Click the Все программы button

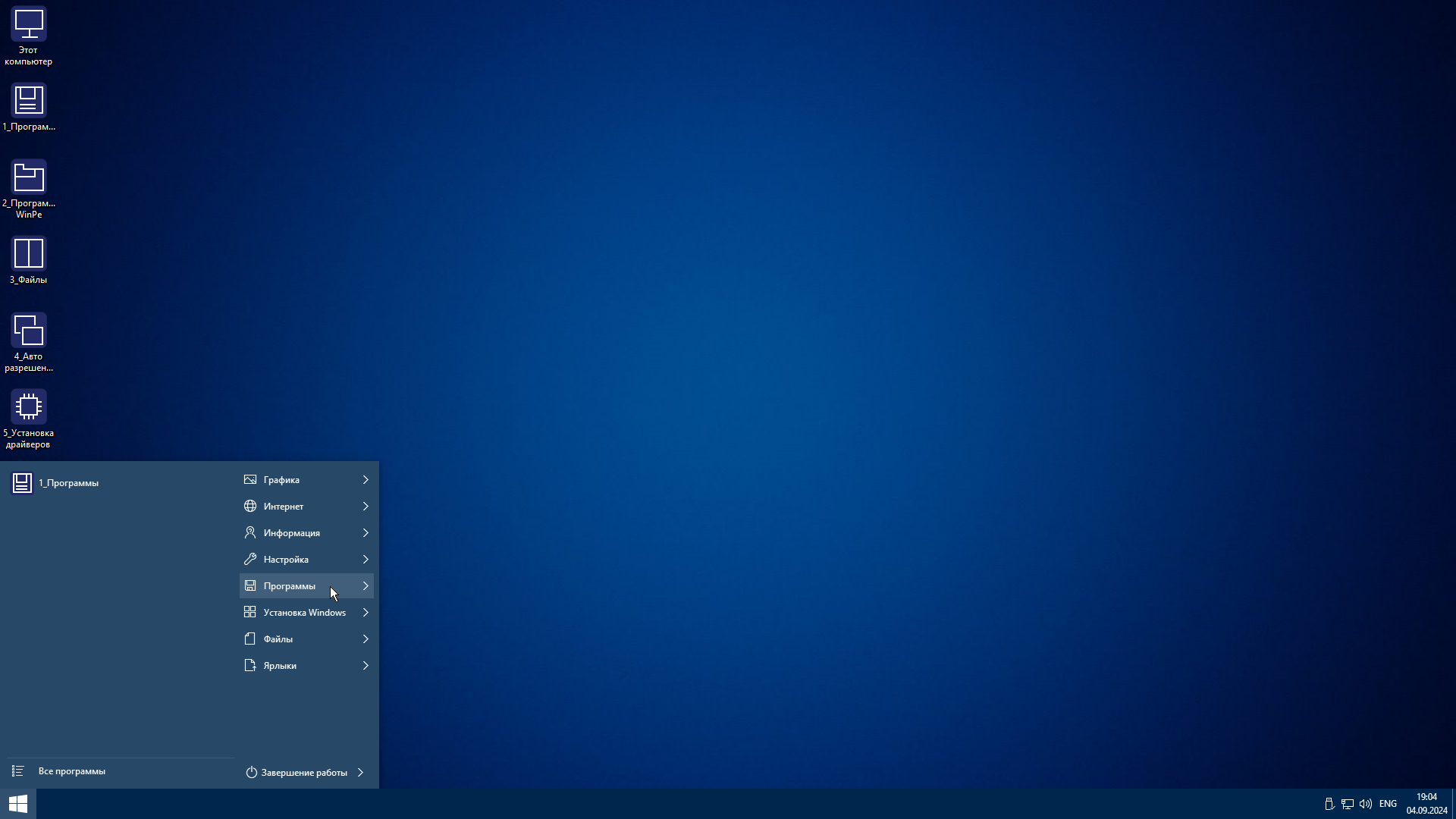click(x=120, y=771)
